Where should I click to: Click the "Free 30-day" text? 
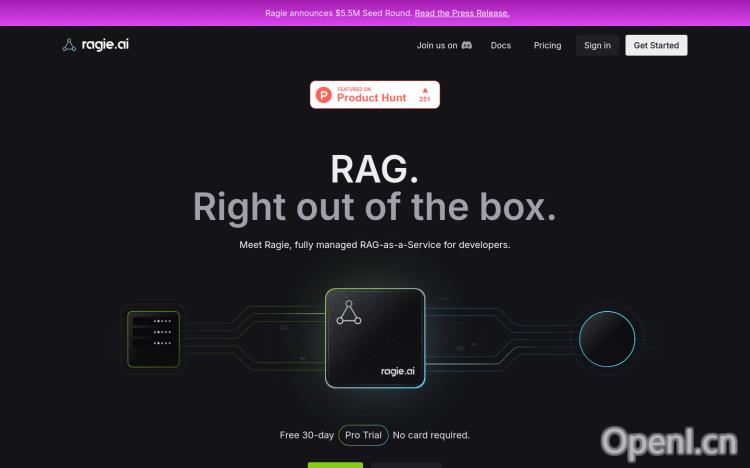pos(307,435)
